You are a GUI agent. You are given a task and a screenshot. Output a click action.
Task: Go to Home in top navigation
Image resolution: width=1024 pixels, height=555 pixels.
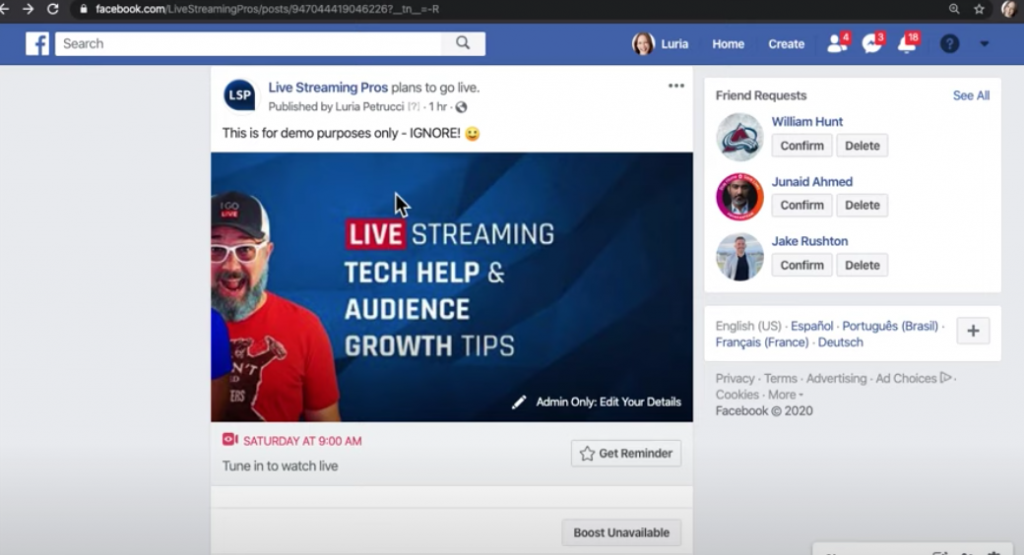coord(728,44)
